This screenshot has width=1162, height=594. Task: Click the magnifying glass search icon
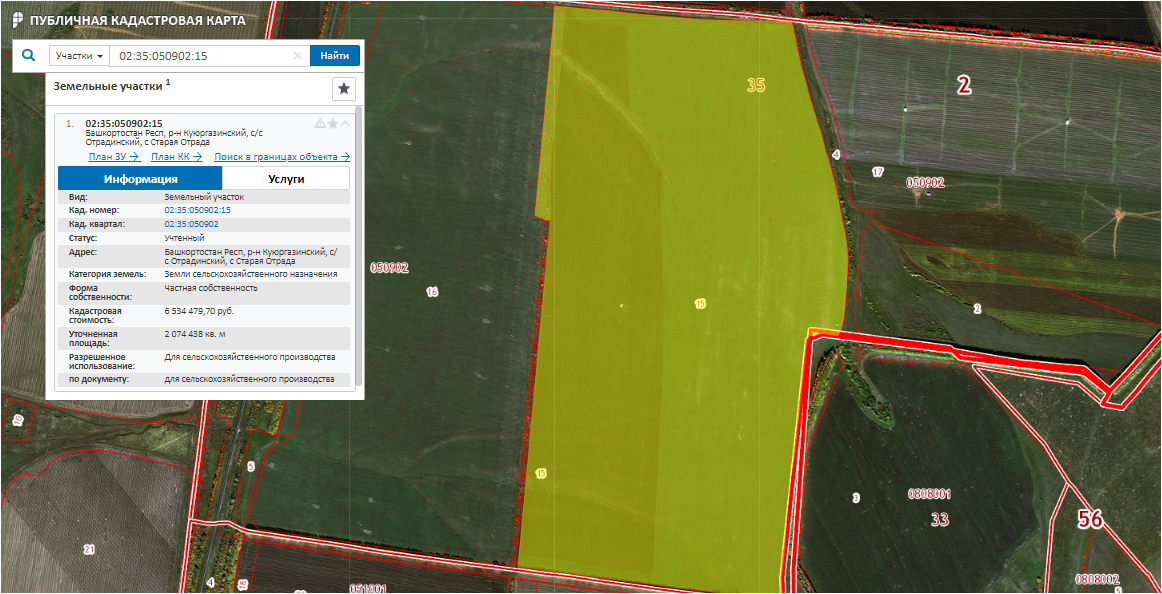click(x=28, y=56)
